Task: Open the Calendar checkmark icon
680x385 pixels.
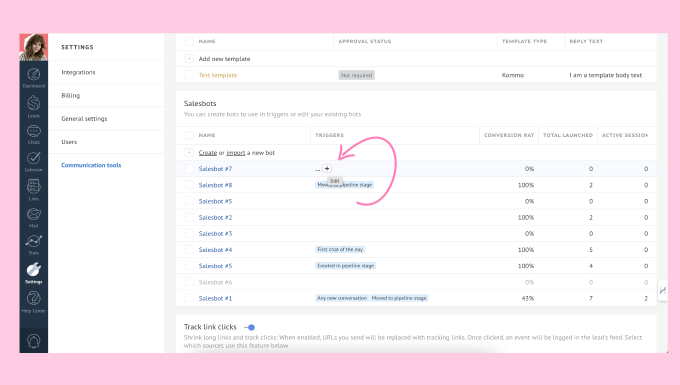Action: click(x=33, y=161)
